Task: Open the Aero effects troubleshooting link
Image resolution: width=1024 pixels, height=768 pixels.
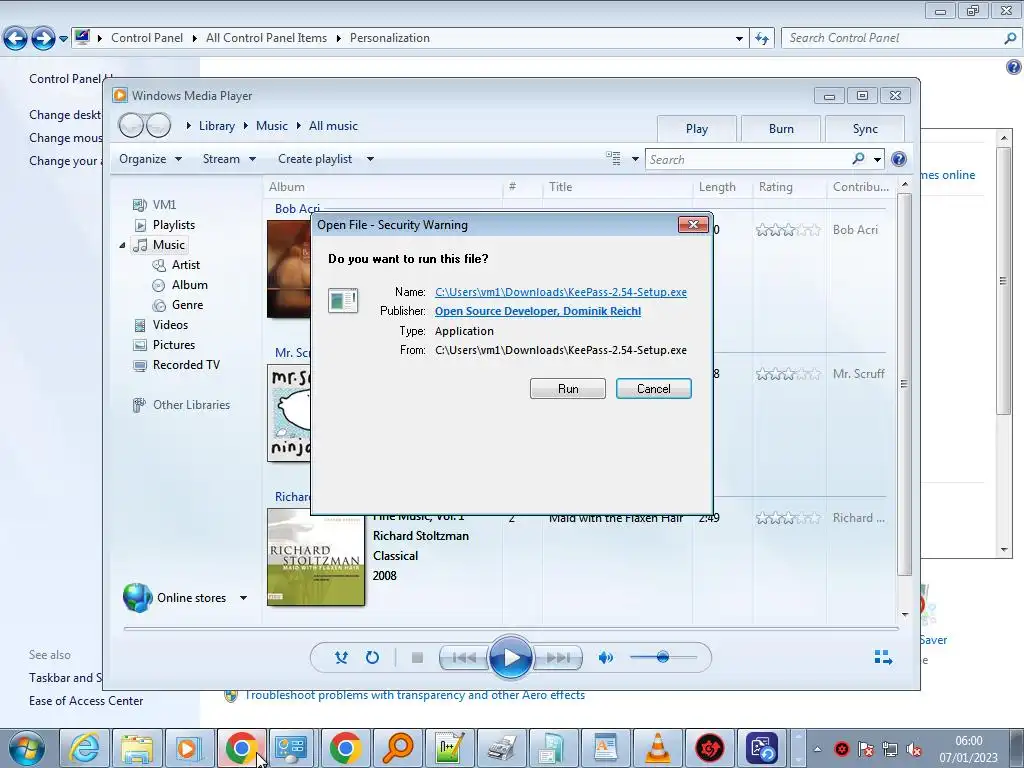Action: (x=415, y=695)
